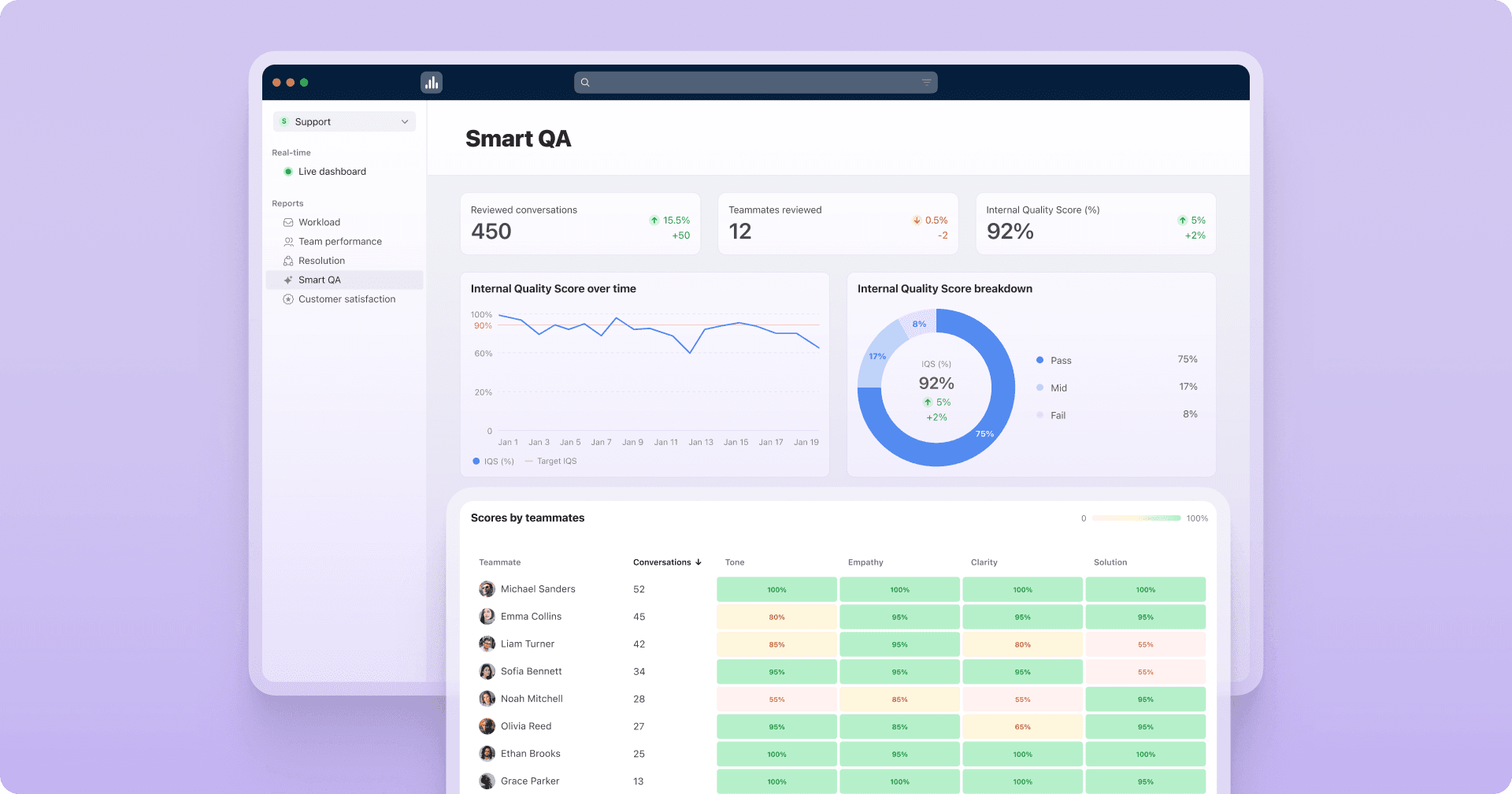Toggle the IQS (%) legend series
Screen dimensions: 1512x794
[493, 462]
